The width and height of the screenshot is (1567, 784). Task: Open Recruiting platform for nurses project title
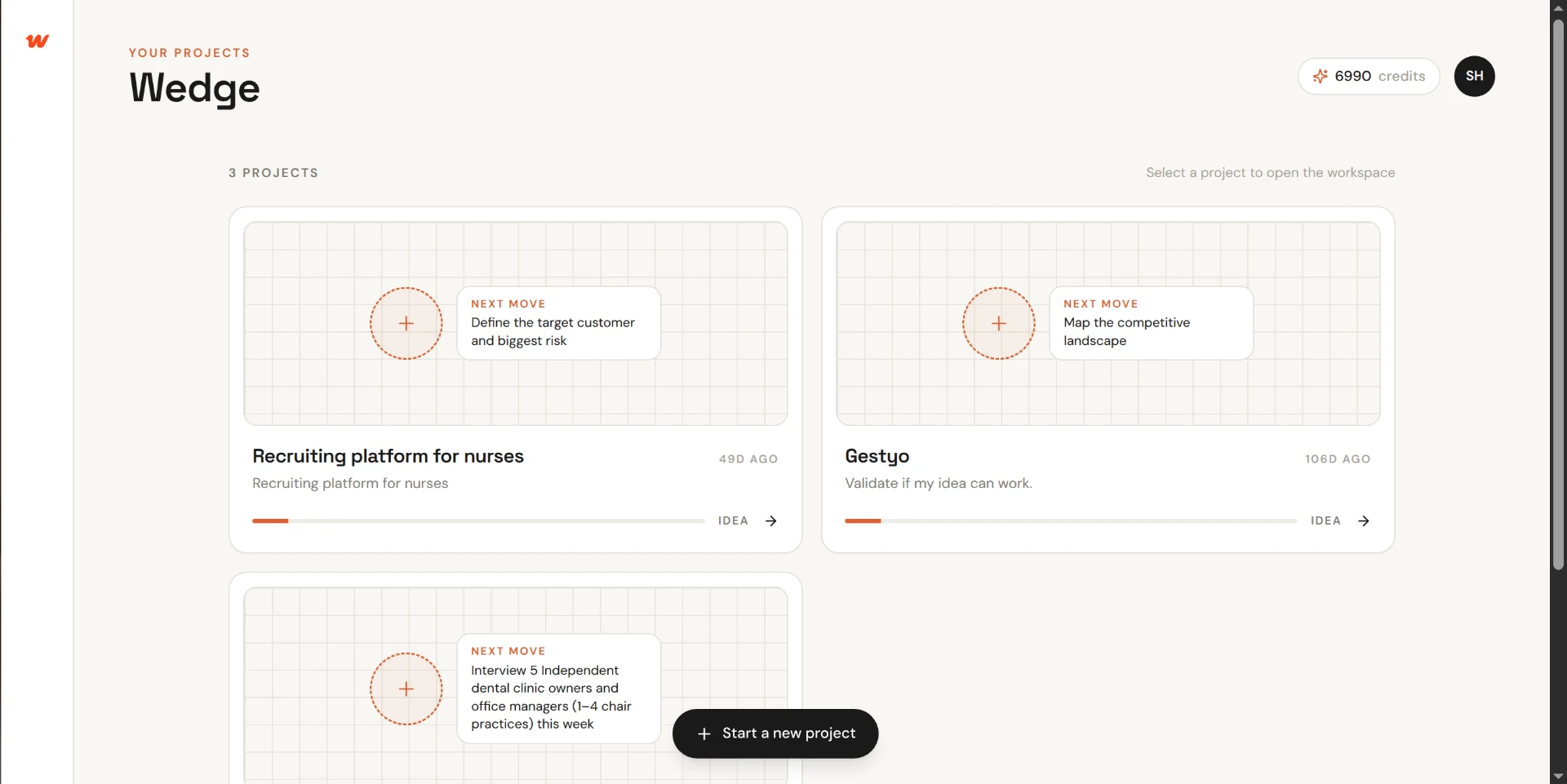click(x=388, y=456)
